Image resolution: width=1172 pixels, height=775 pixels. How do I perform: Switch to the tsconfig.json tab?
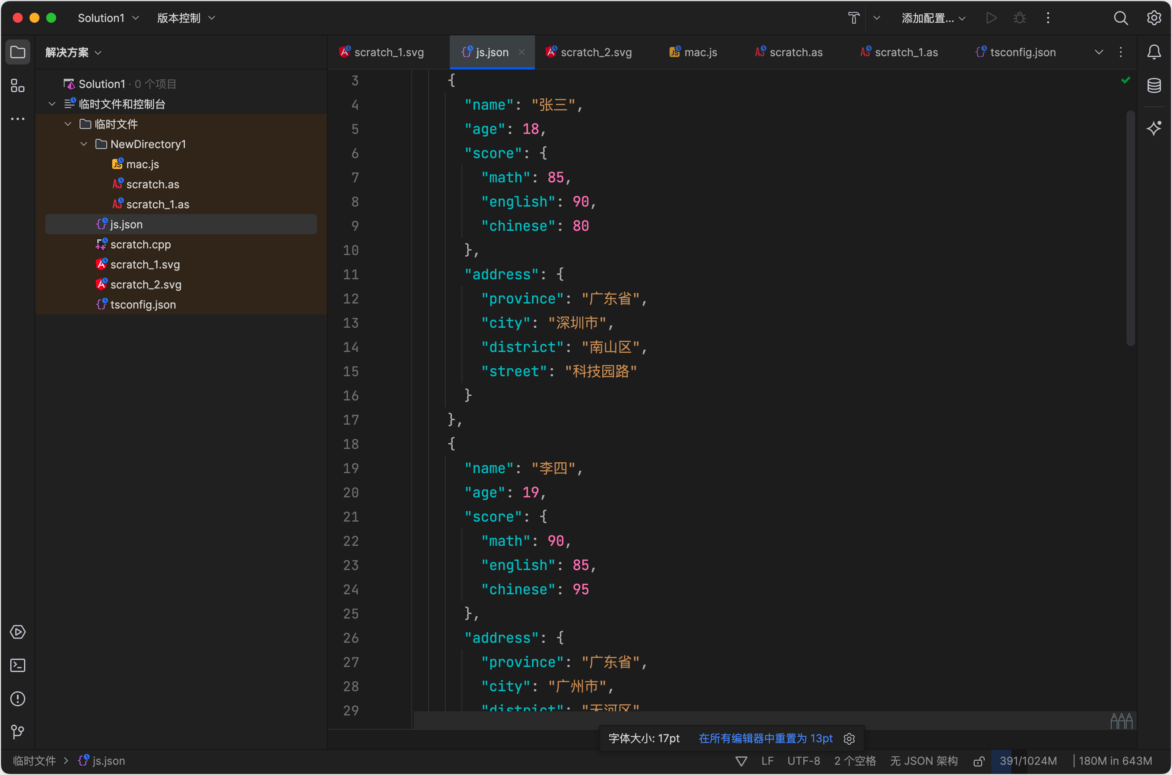(1016, 52)
